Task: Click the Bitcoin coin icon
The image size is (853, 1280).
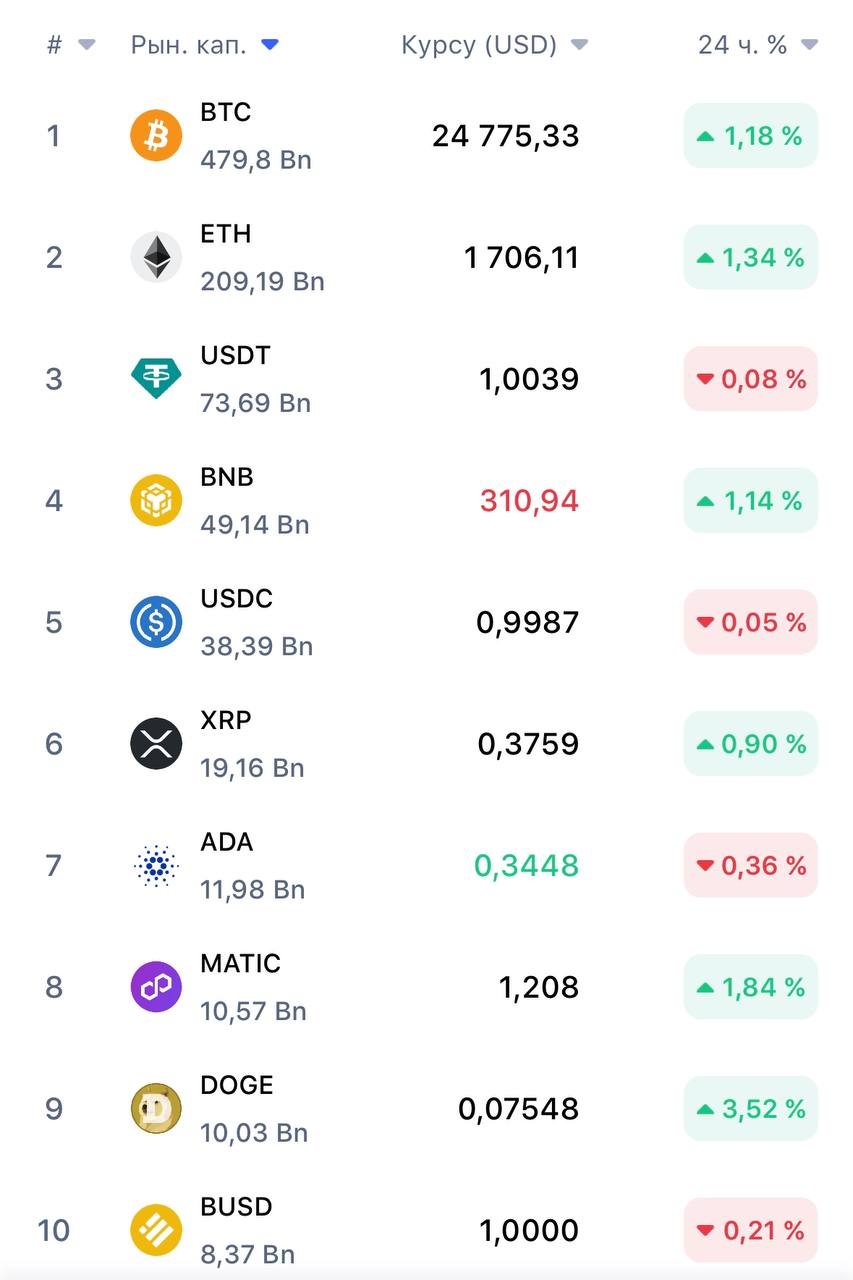Action: (x=156, y=136)
